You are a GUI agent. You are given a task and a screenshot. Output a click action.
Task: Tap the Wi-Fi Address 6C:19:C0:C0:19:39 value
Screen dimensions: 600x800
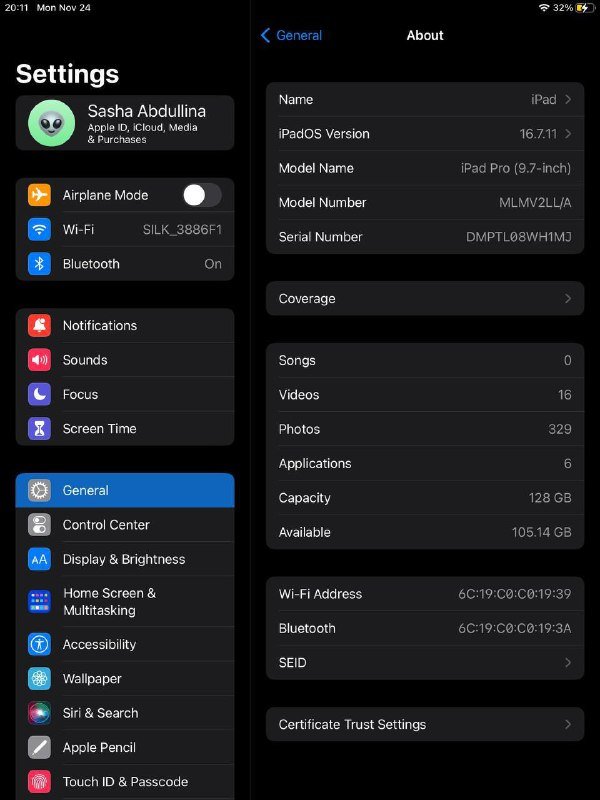(x=514, y=594)
